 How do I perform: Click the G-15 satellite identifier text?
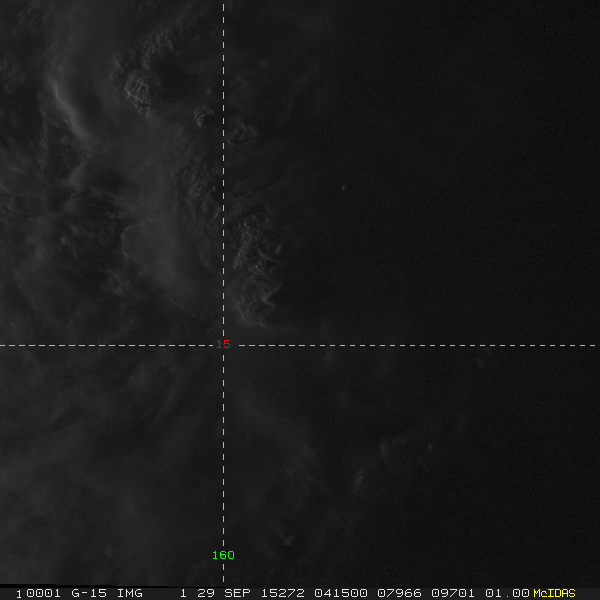click(x=88, y=593)
